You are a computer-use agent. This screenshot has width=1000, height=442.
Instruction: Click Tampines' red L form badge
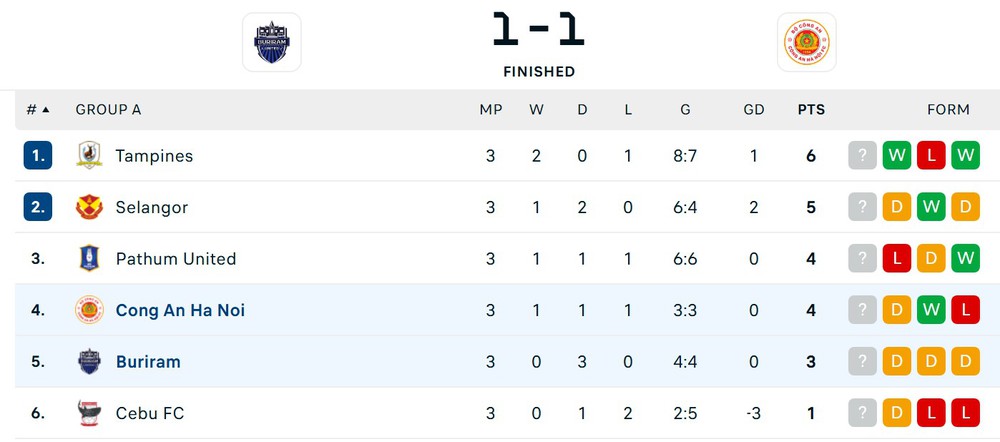click(x=931, y=156)
